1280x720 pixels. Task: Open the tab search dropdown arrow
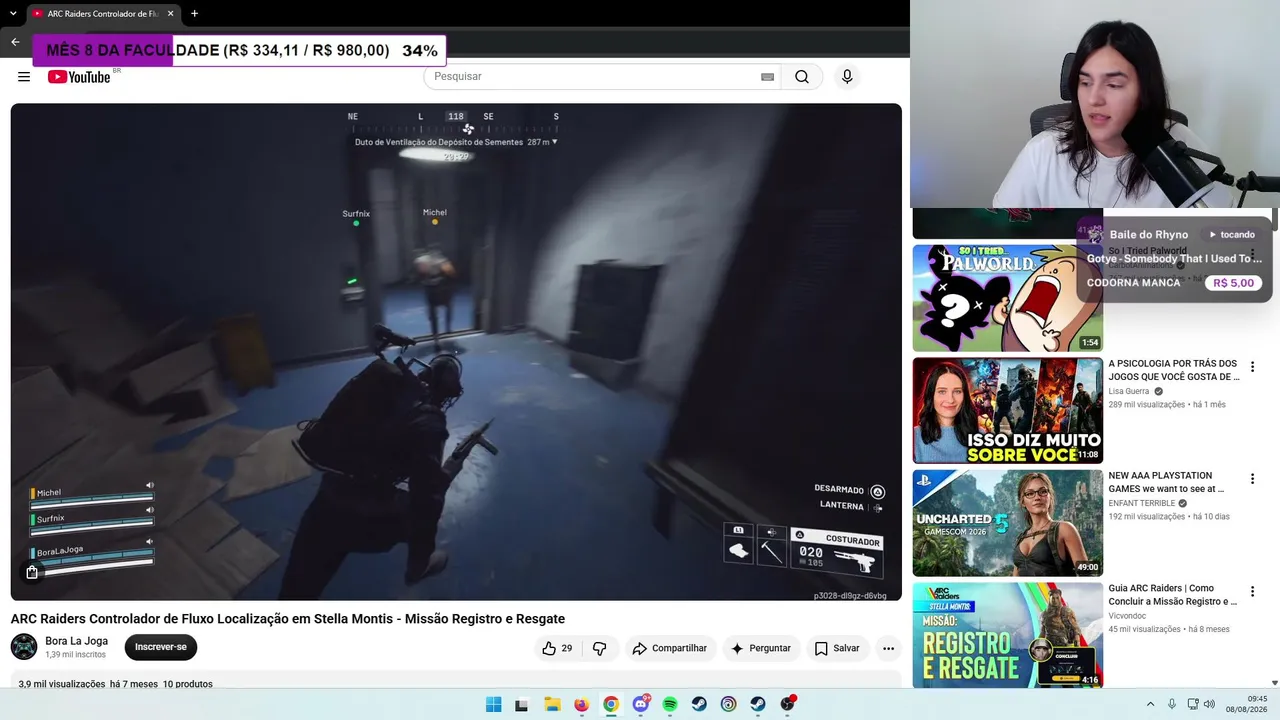click(13, 14)
